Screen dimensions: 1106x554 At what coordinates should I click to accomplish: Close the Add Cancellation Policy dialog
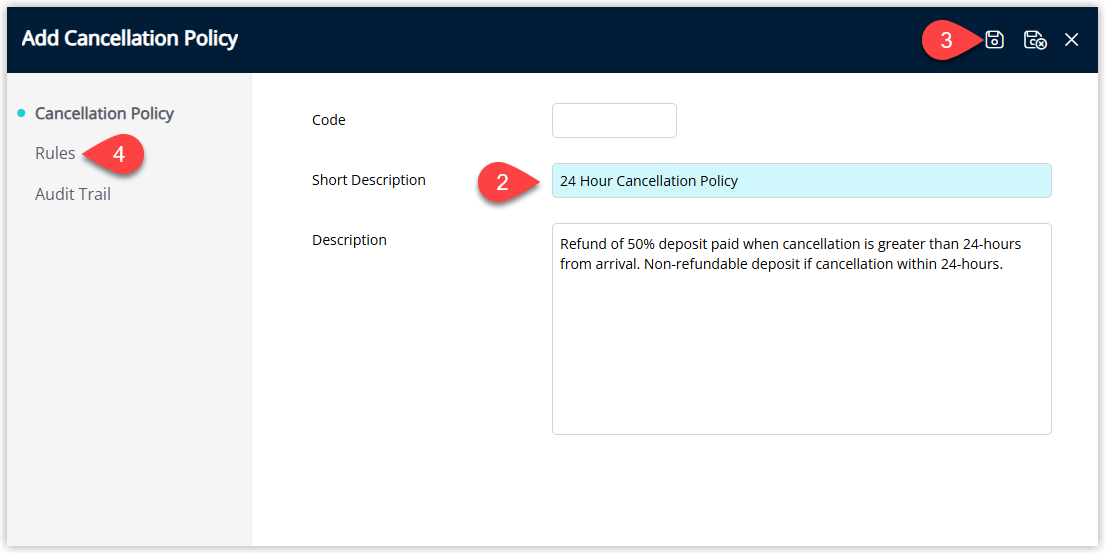[x=1072, y=40]
